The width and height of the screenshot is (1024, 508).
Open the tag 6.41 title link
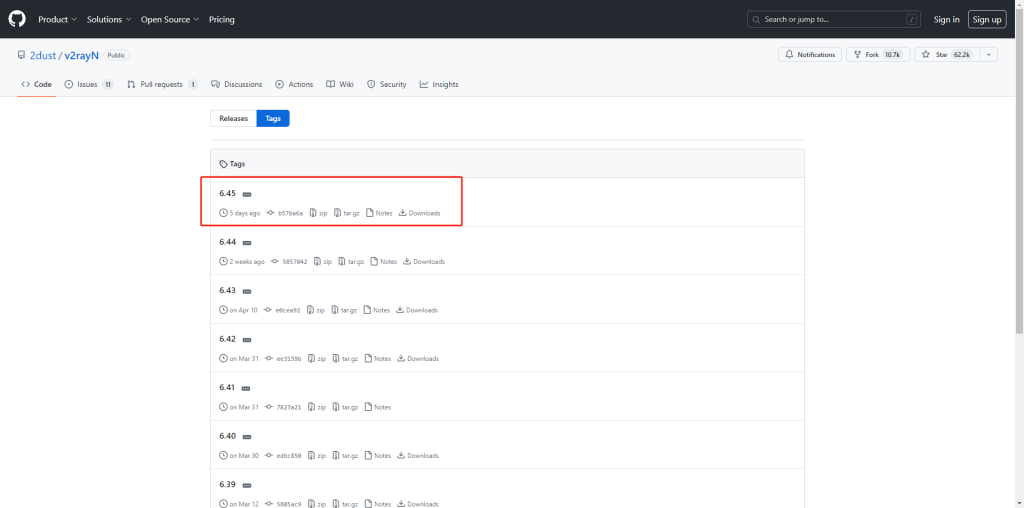click(227, 387)
